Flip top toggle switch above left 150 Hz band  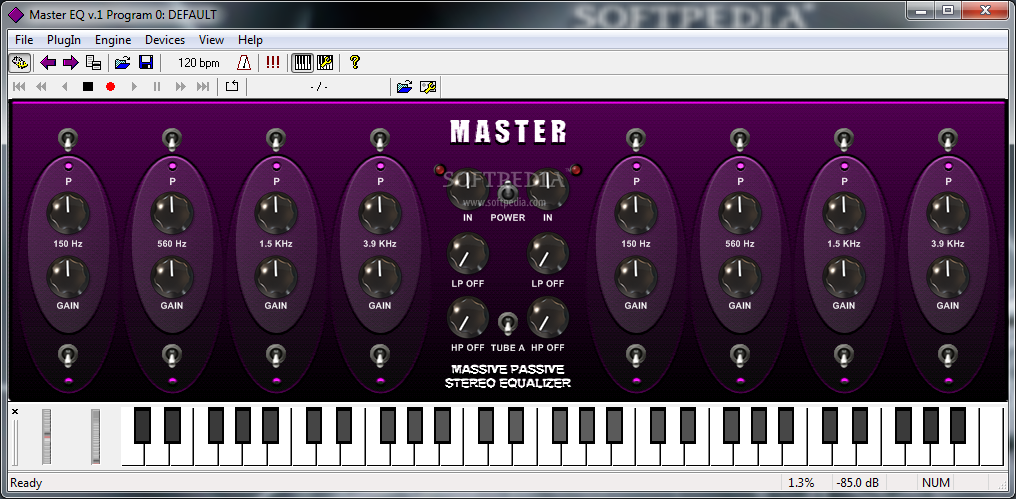pos(68,139)
